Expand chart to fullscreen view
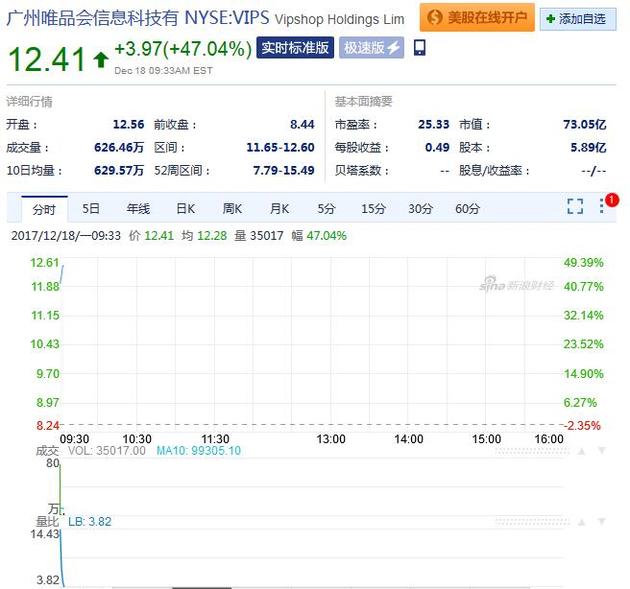Viewport: 630px width, 589px height. 575,206
